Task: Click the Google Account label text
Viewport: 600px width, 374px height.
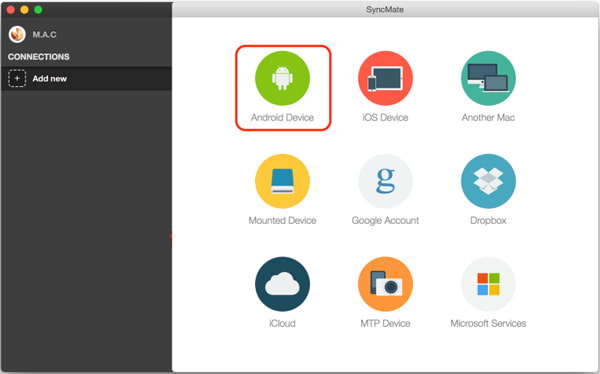Action: (x=385, y=220)
